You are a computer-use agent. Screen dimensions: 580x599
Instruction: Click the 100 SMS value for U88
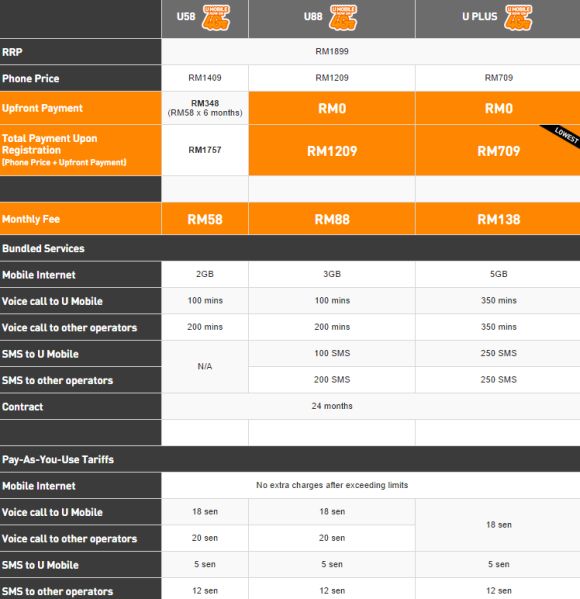[332, 353]
